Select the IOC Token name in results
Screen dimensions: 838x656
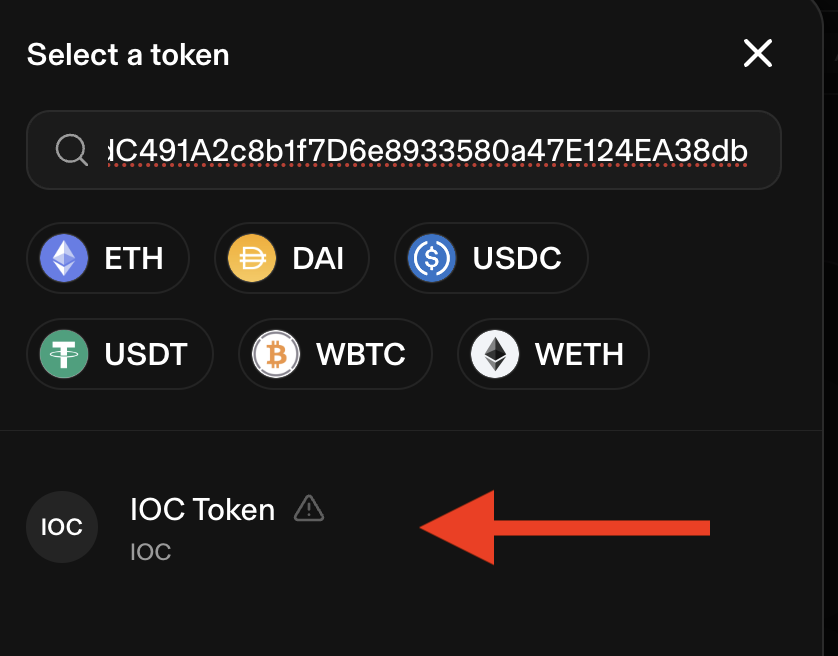pos(202,510)
